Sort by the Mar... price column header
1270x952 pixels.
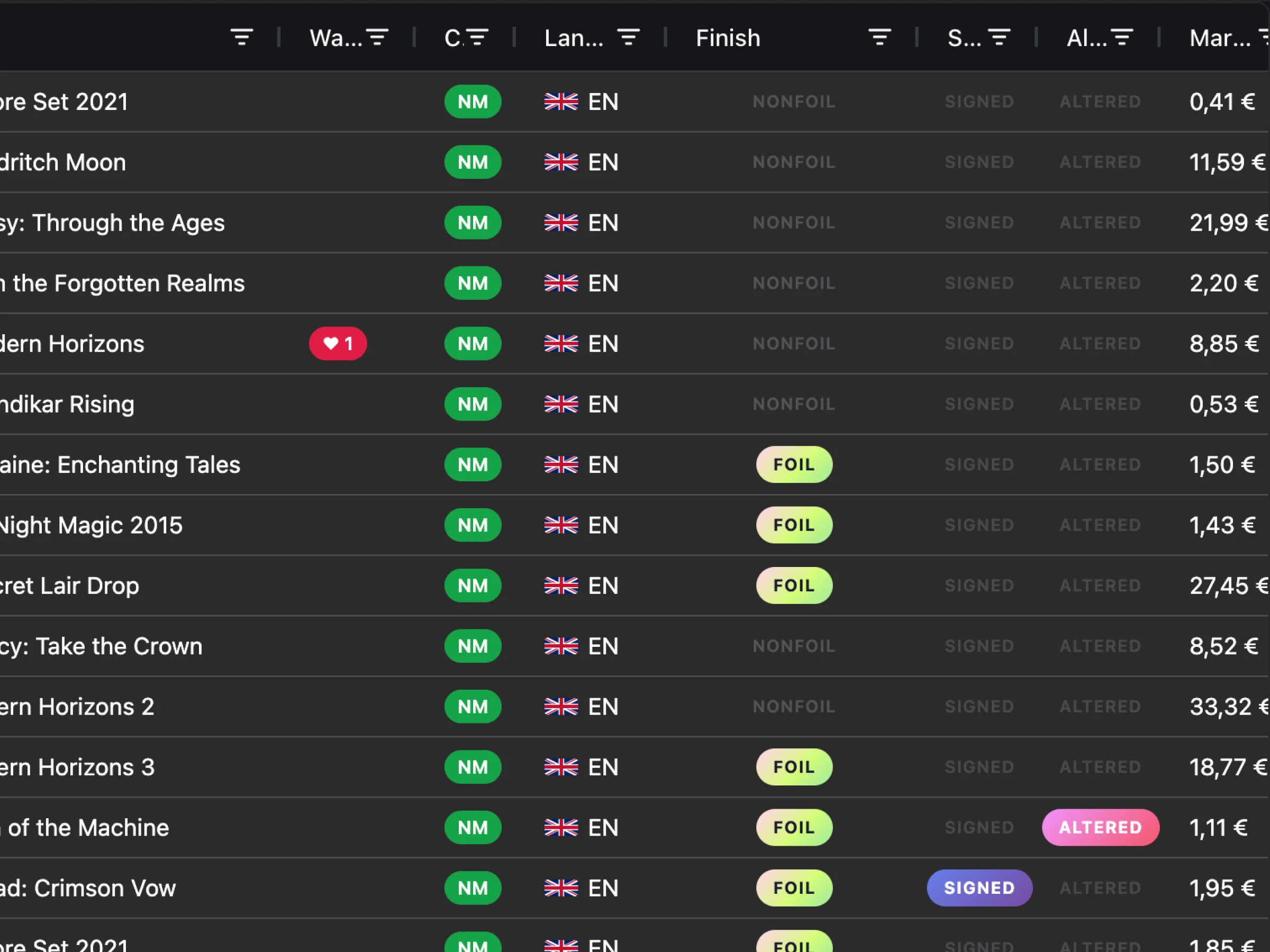(1220, 38)
